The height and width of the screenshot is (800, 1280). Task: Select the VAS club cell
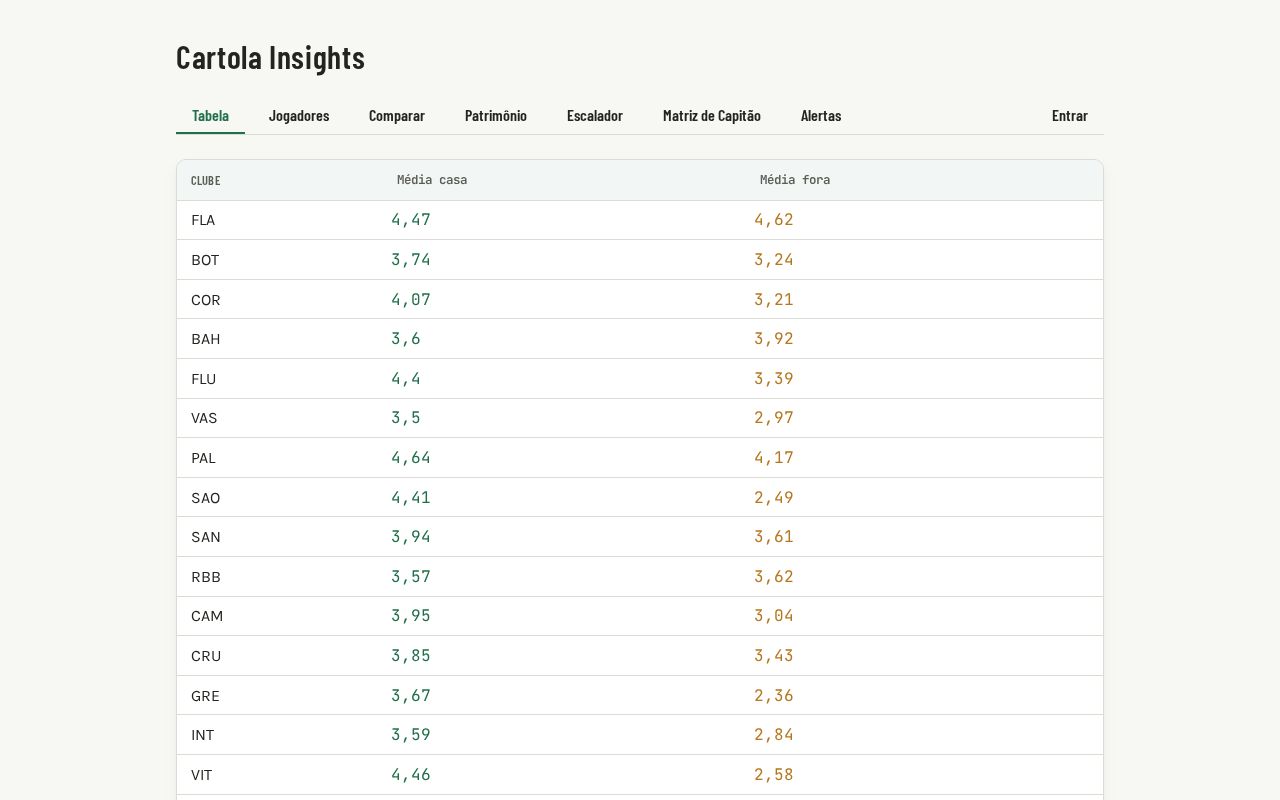pyautogui.click(x=204, y=418)
